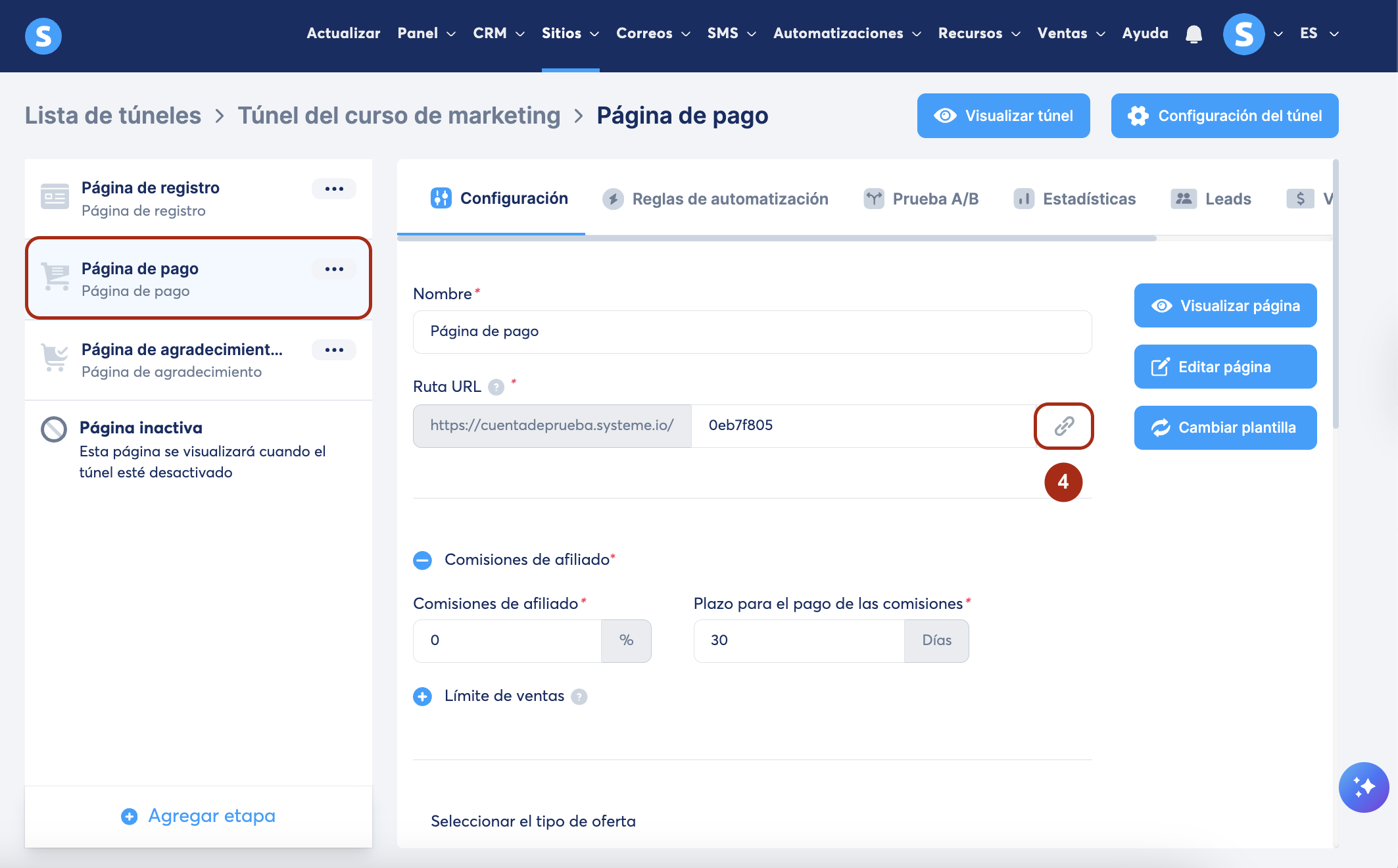
Task: Open the ES language selector
Action: (x=1318, y=34)
